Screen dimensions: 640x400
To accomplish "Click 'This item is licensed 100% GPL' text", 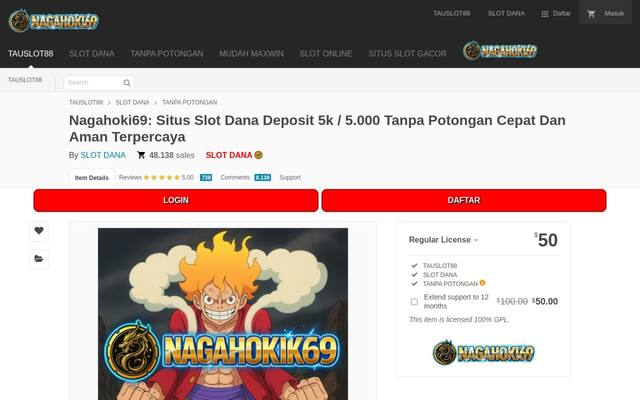I will click(x=459, y=320).
